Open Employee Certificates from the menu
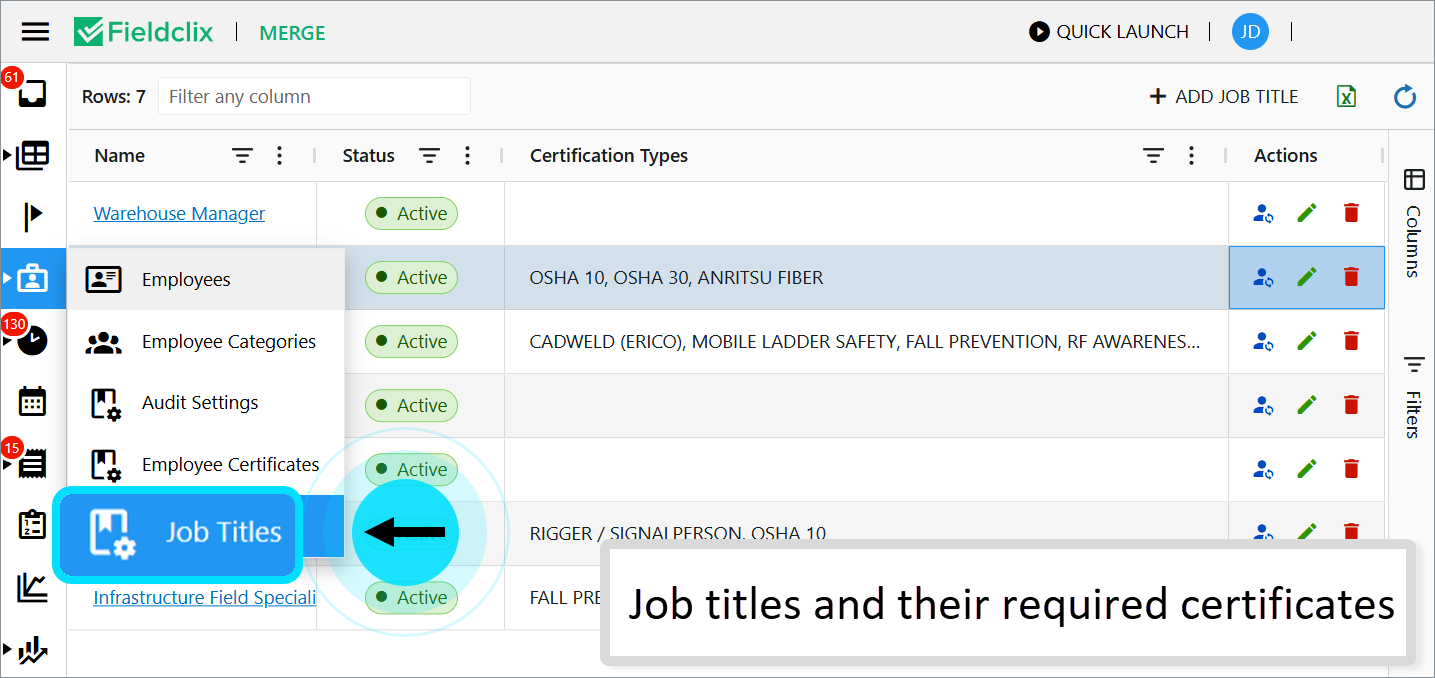Screen dimensions: 1435x678 (x=206, y=465)
